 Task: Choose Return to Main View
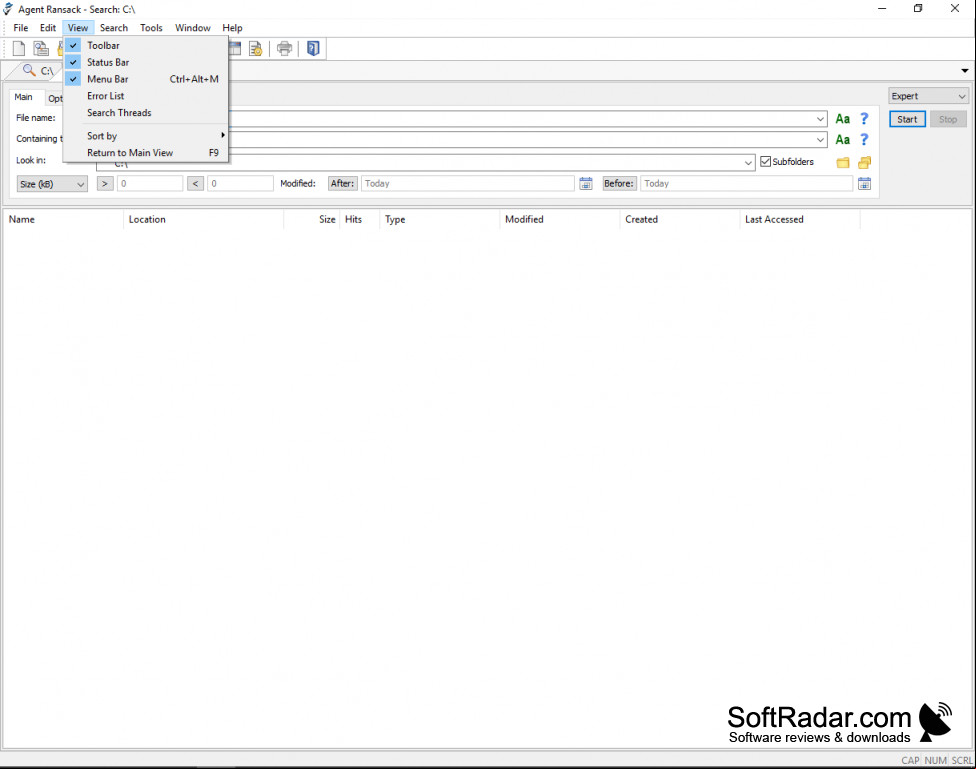pos(146,153)
